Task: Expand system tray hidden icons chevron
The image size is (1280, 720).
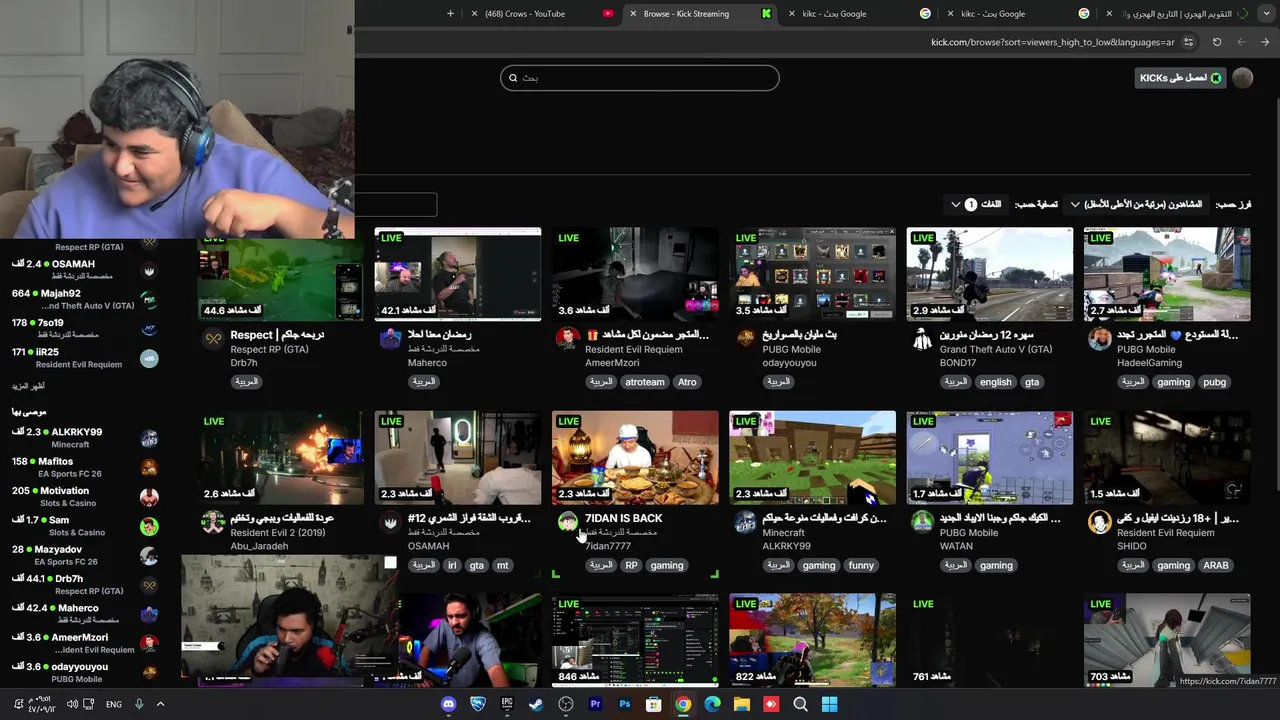Action: coord(160,704)
